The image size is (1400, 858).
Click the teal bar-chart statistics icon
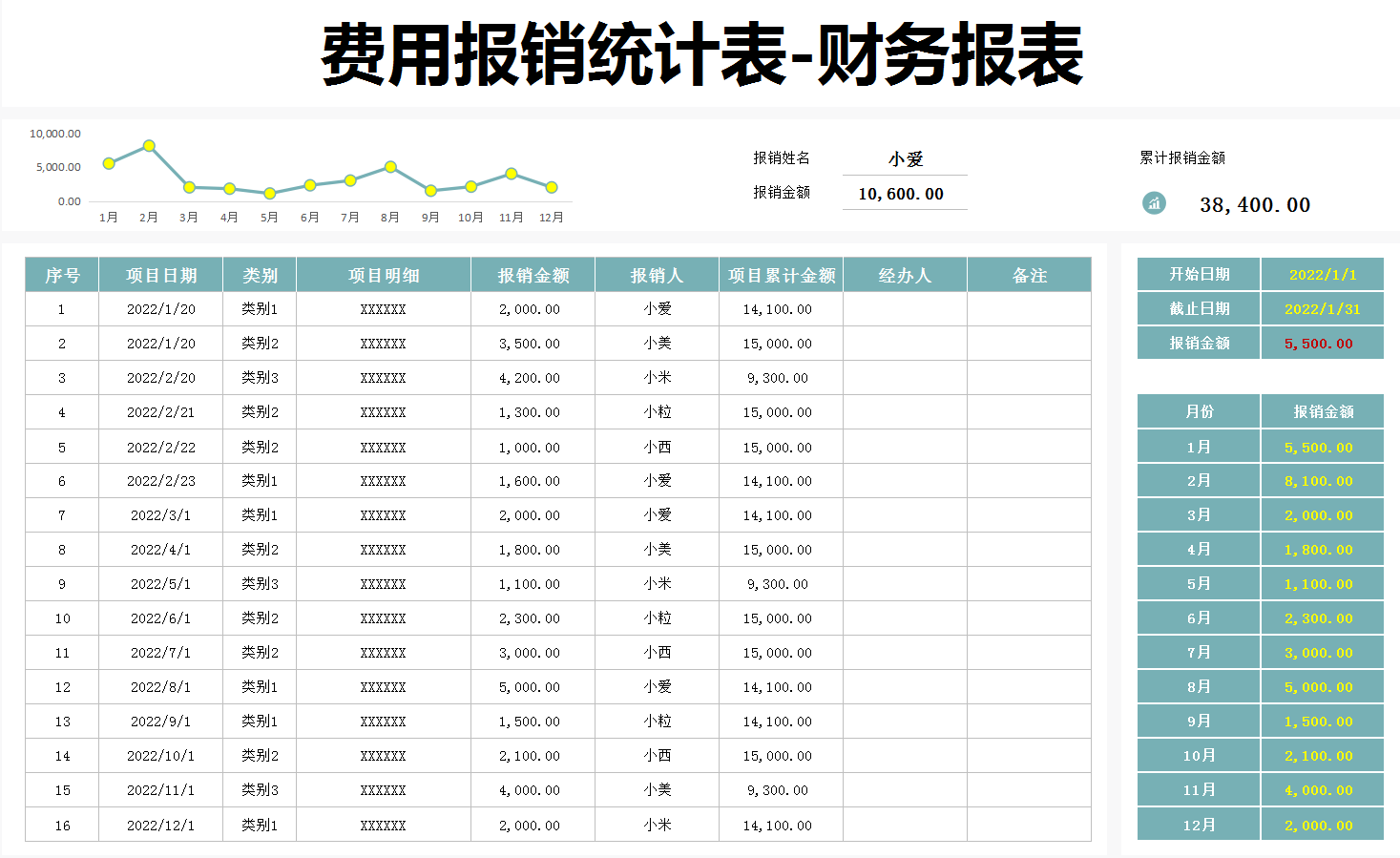click(1155, 202)
